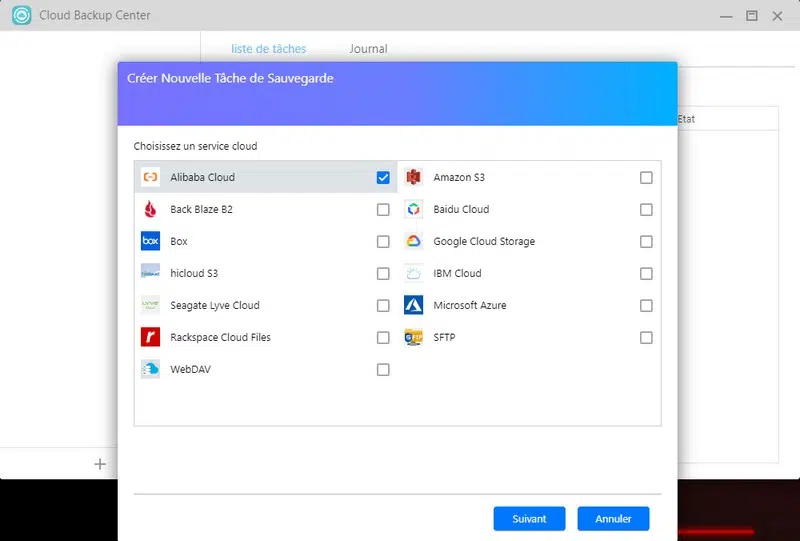Click the IBM Cloud label
The image size is (800, 541).
(458, 274)
